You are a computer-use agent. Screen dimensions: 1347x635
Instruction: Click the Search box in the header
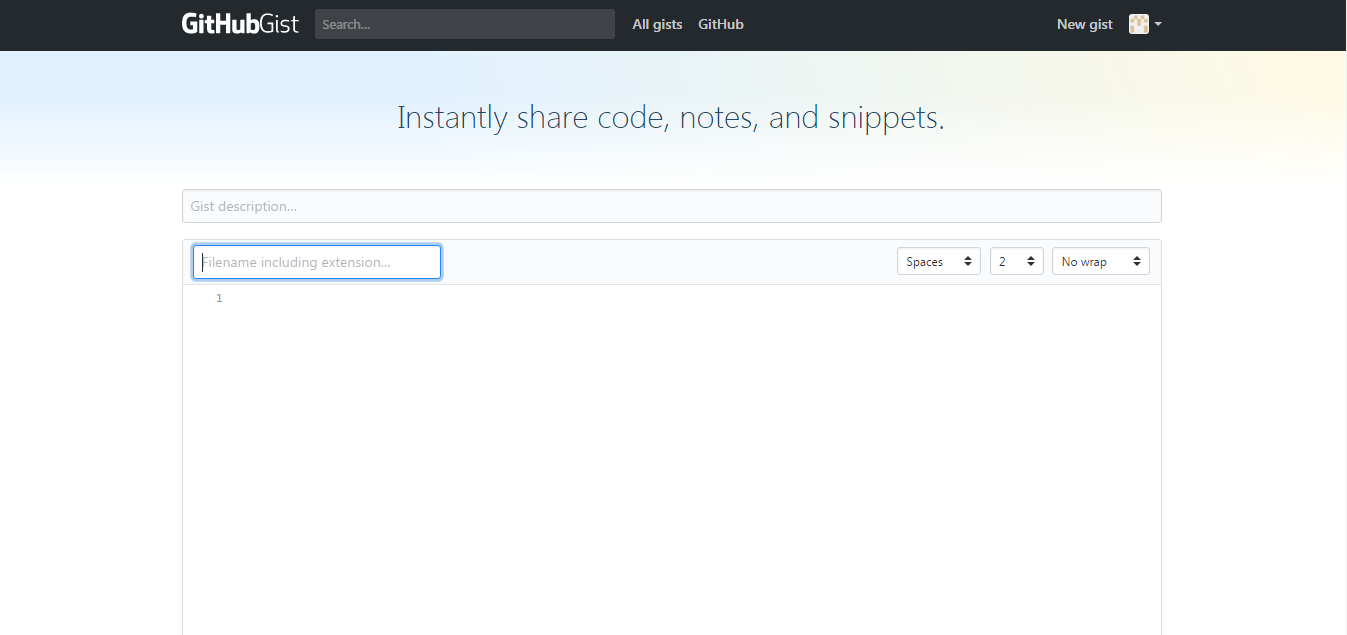(464, 24)
